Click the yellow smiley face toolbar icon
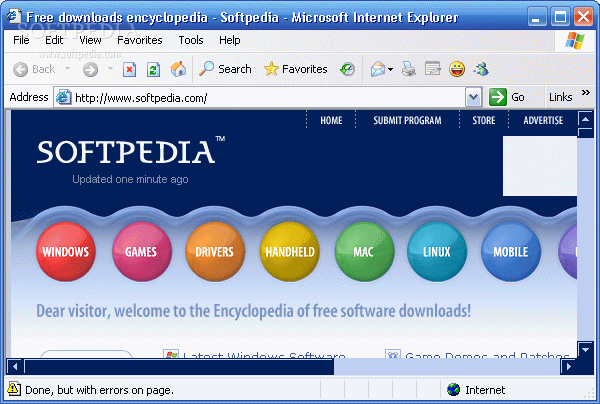This screenshot has width=600, height=404. pos(457,69)
